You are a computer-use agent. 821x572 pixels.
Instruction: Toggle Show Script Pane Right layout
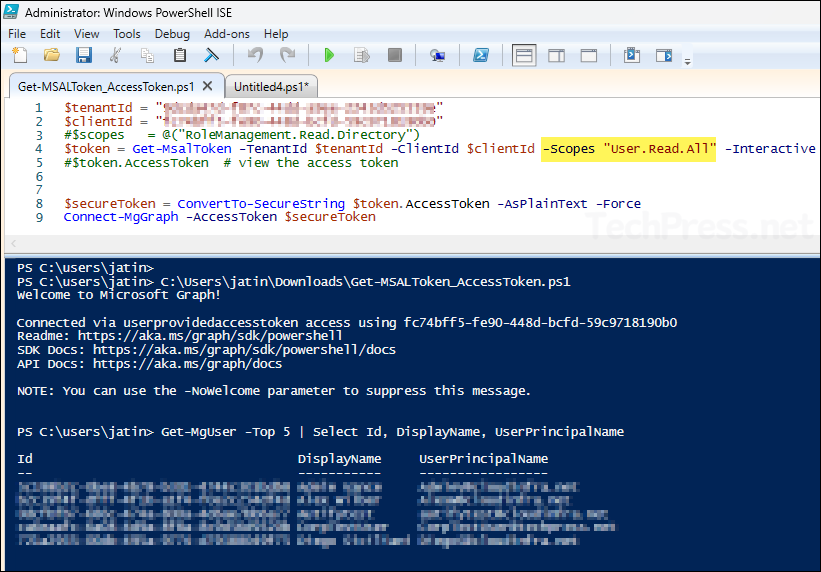pyautogui.click(x=556, y=55)
